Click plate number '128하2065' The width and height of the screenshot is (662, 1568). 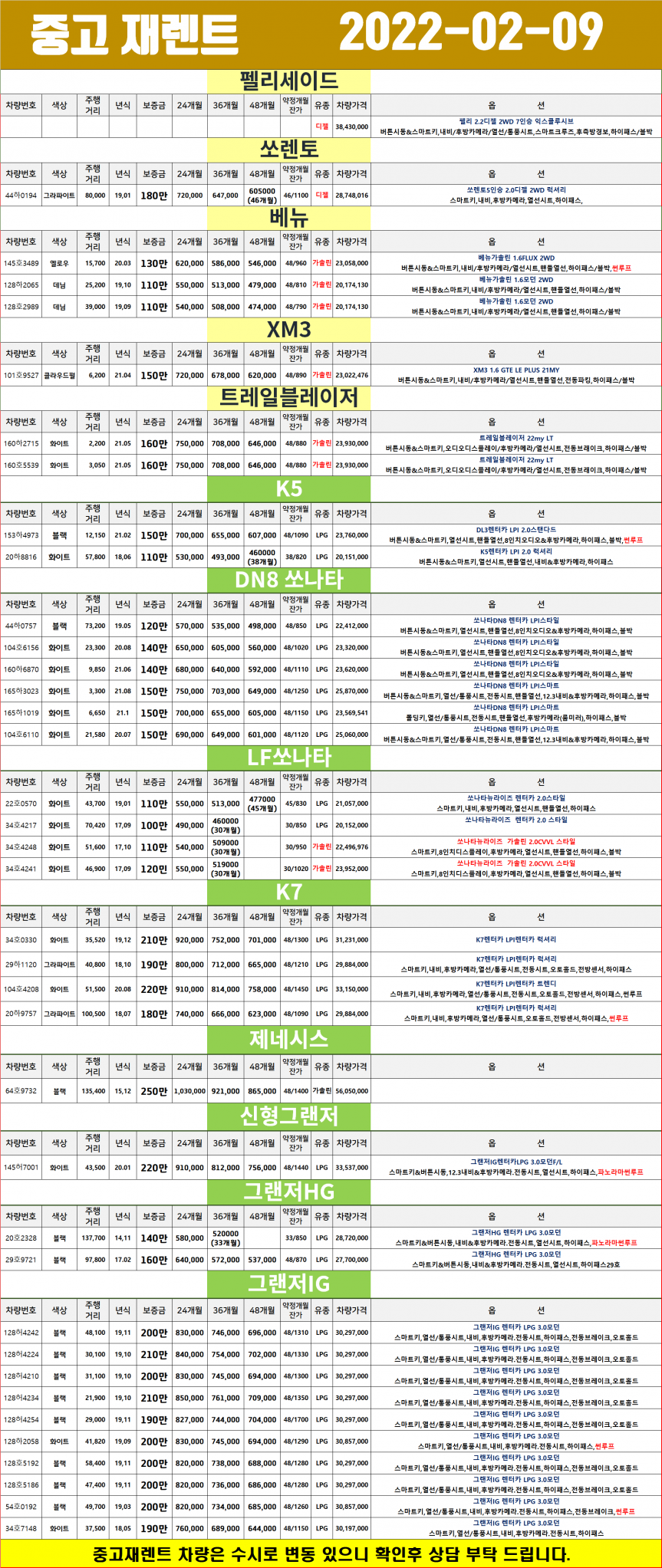pos(21,284)
